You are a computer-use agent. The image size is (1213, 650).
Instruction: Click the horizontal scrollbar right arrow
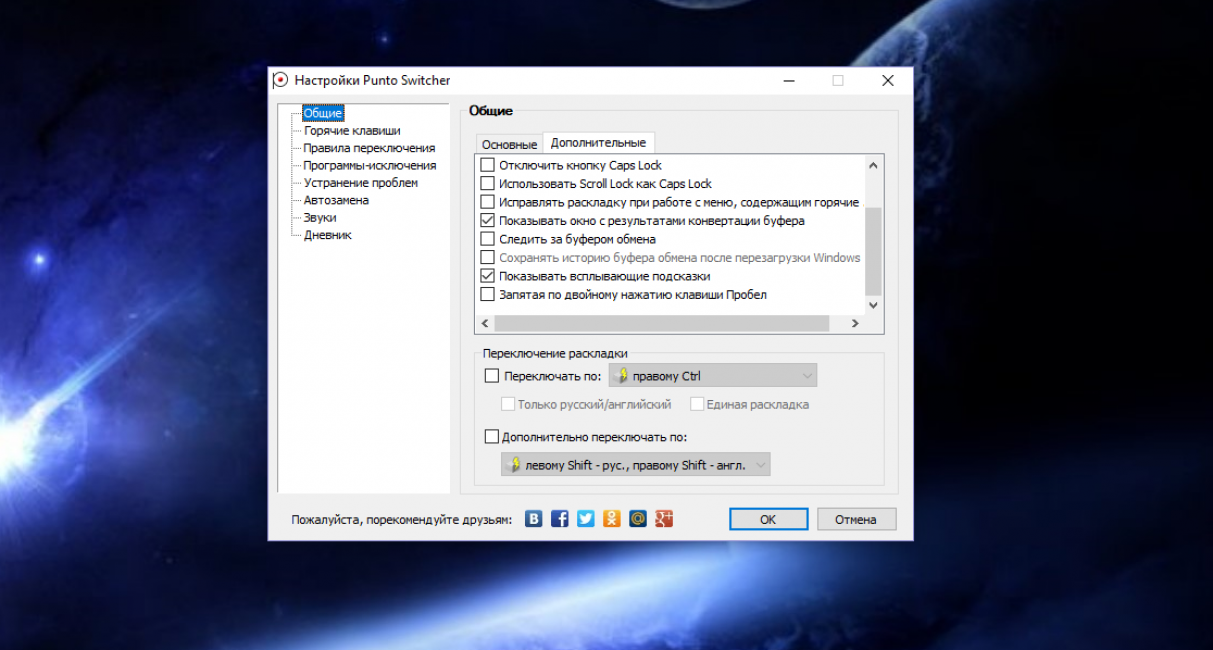tap(856, 323)
